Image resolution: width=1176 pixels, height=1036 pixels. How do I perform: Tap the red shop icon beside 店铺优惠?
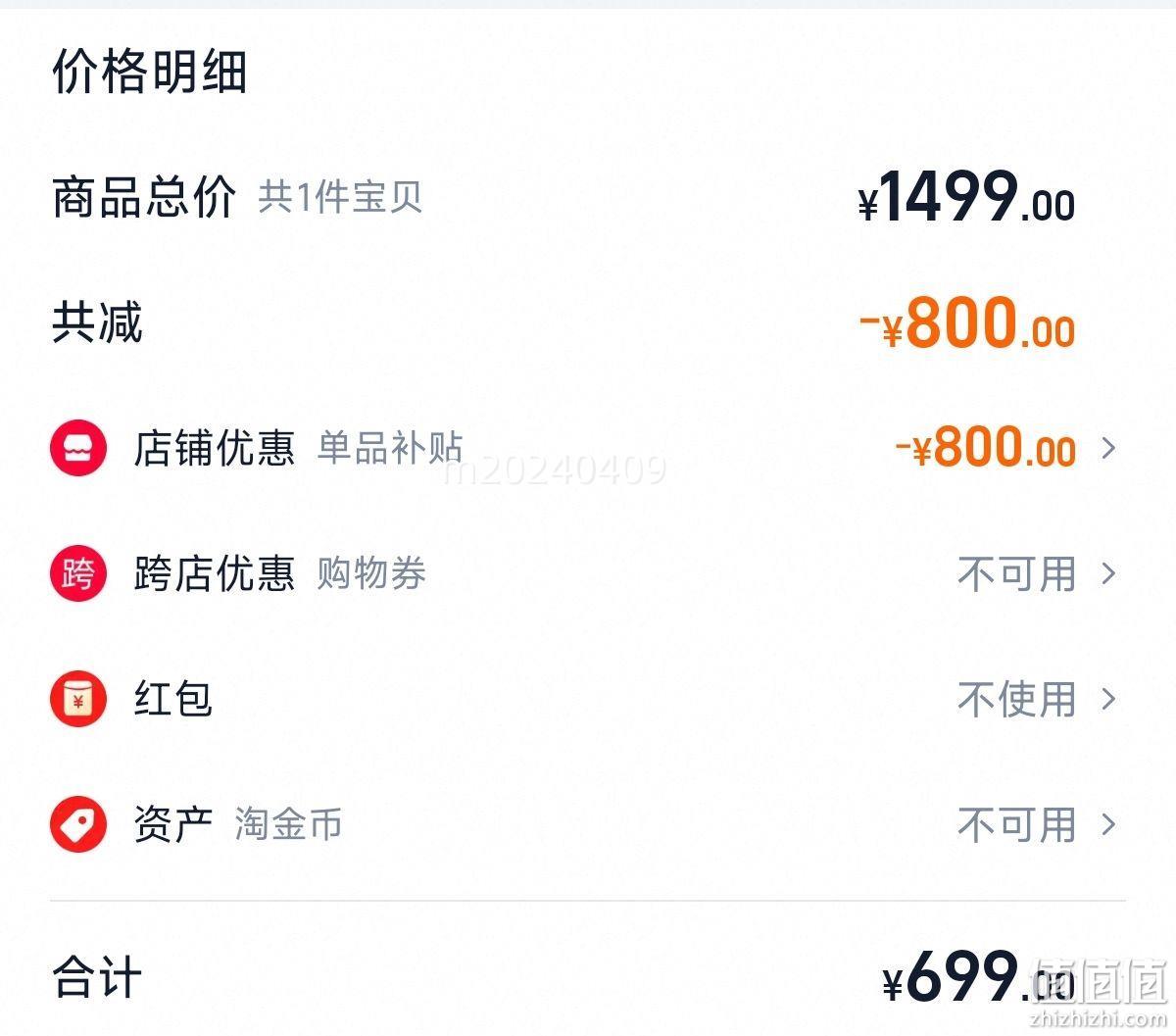coord(78,448)
